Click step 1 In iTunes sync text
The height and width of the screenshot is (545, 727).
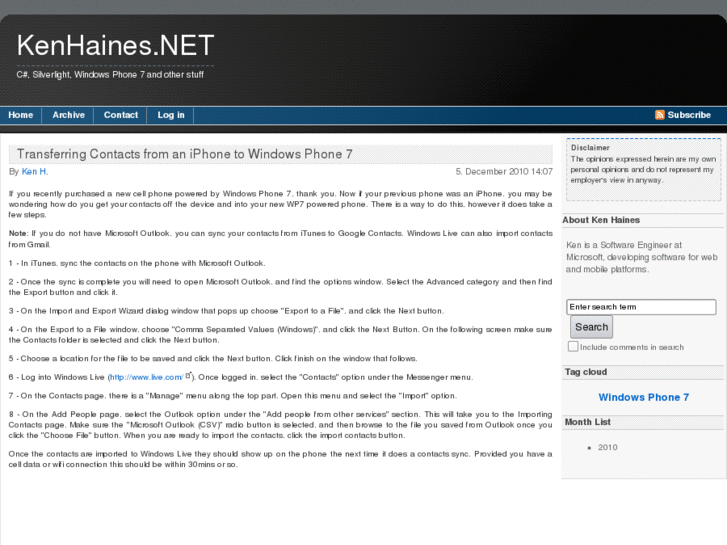point(137,263)
